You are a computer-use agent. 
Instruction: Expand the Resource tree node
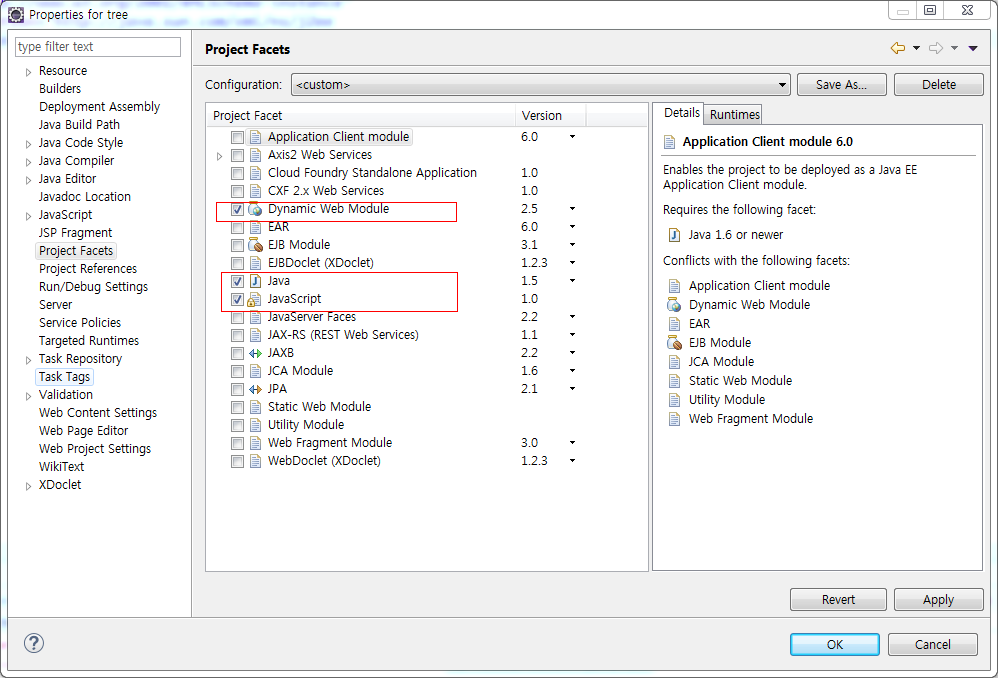pos(28,72)
